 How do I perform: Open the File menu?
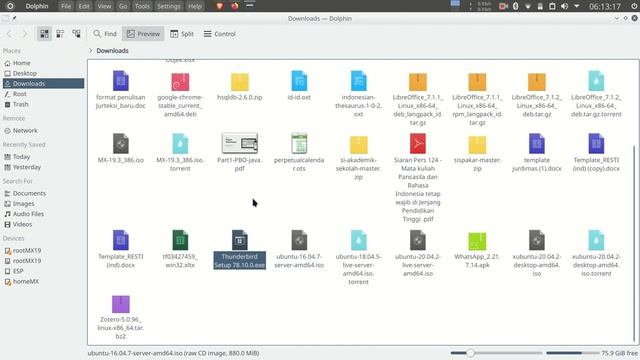(66, 6)
